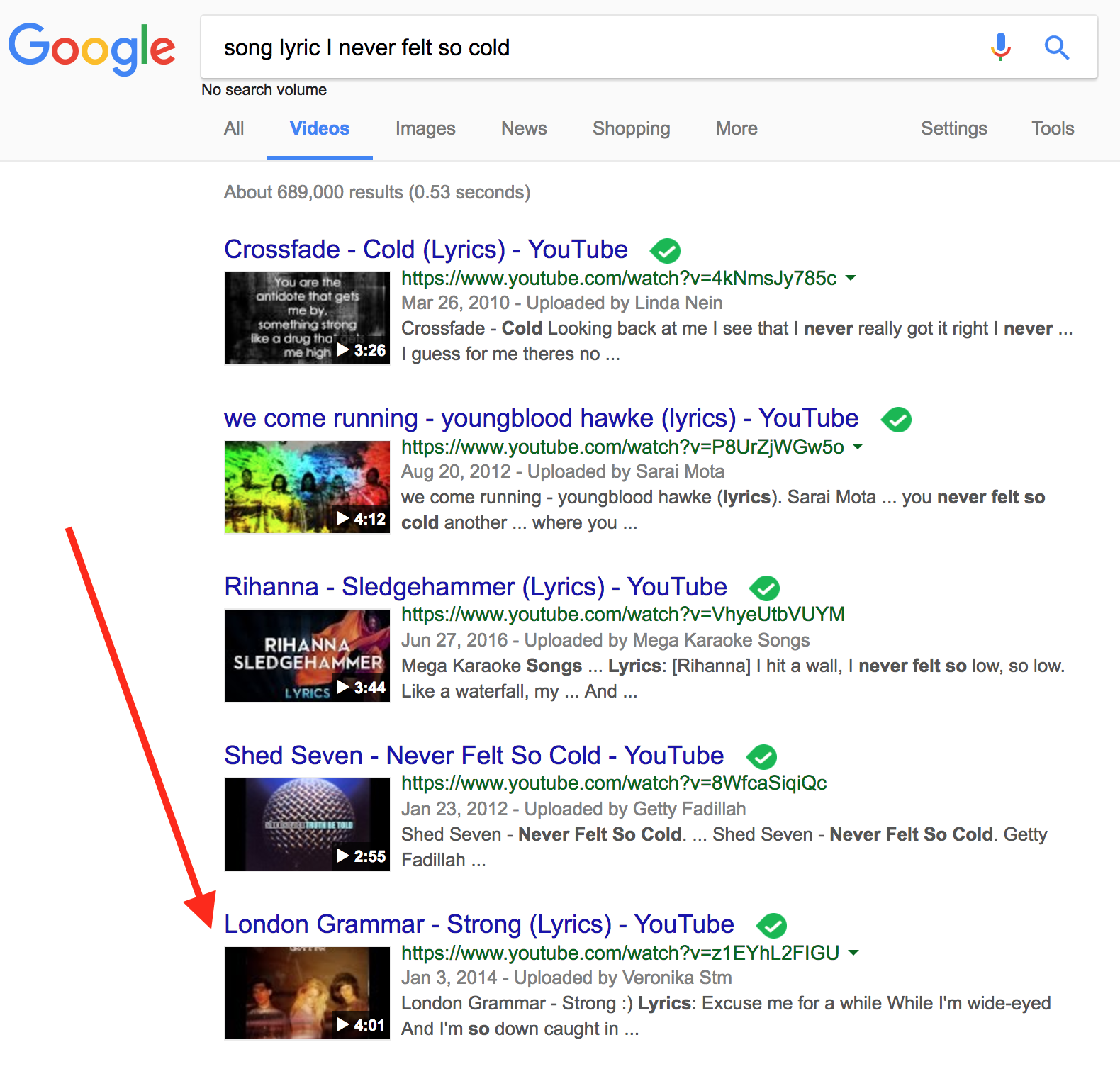Click the blue magnifier search button
Image resolution: width=1120 pixels, height=1069 pixels.
1057,47
